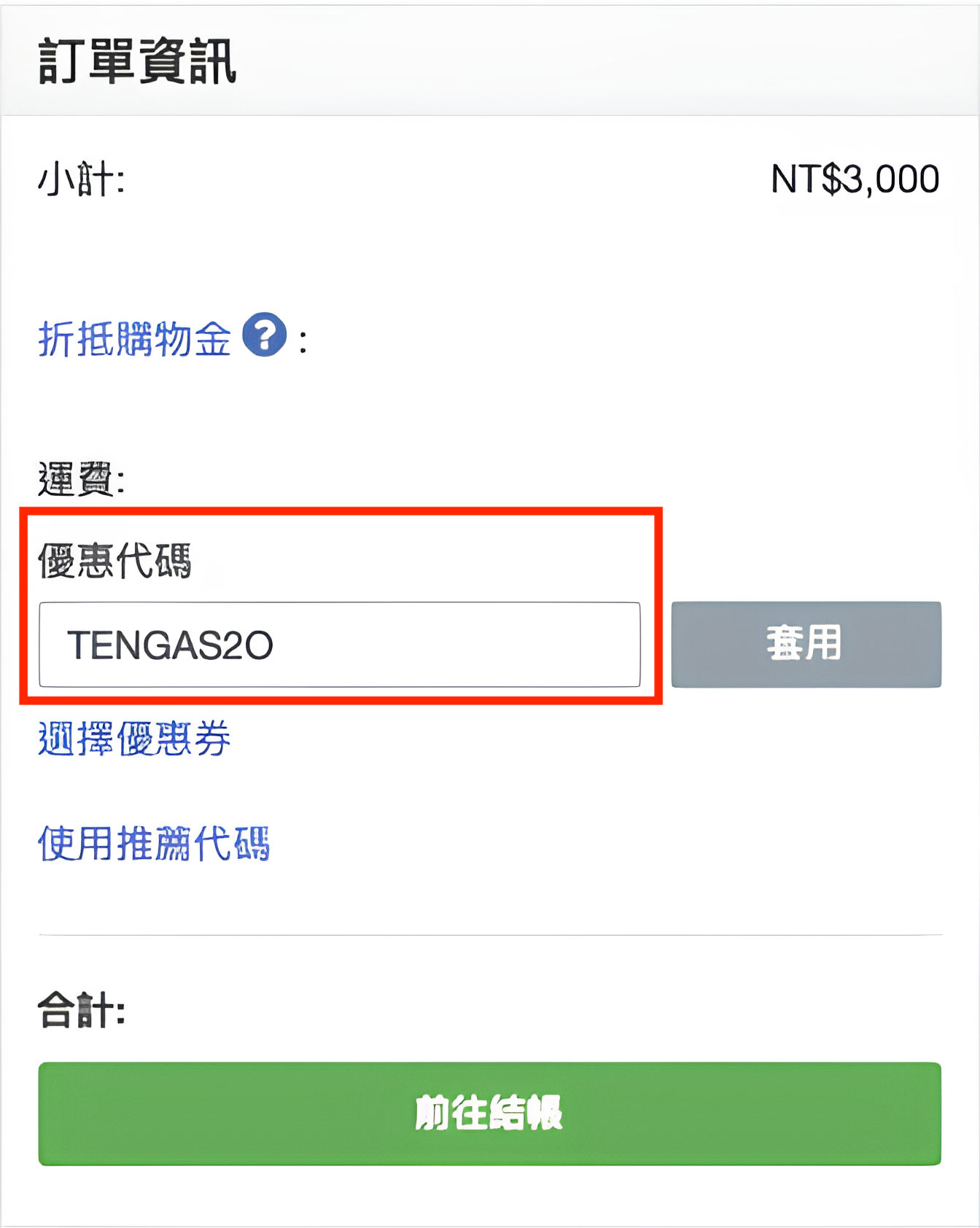Apply the entered promo code TENGAS2O
Screen dimensions: 980x1228
806,644
